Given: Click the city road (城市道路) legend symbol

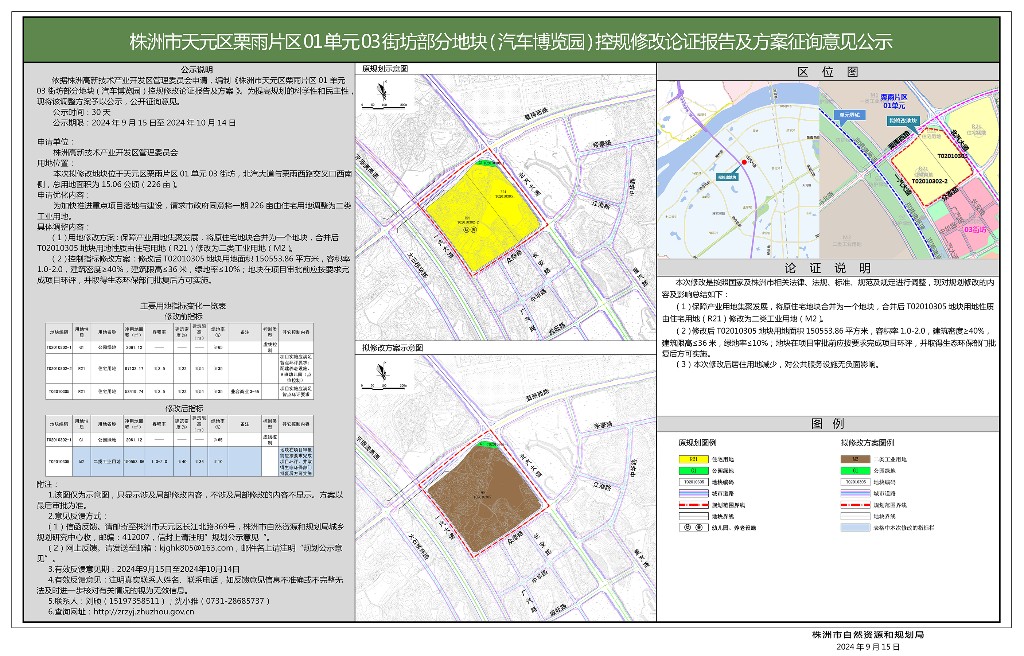Looking at the screenshot, I should pos(692,493).
